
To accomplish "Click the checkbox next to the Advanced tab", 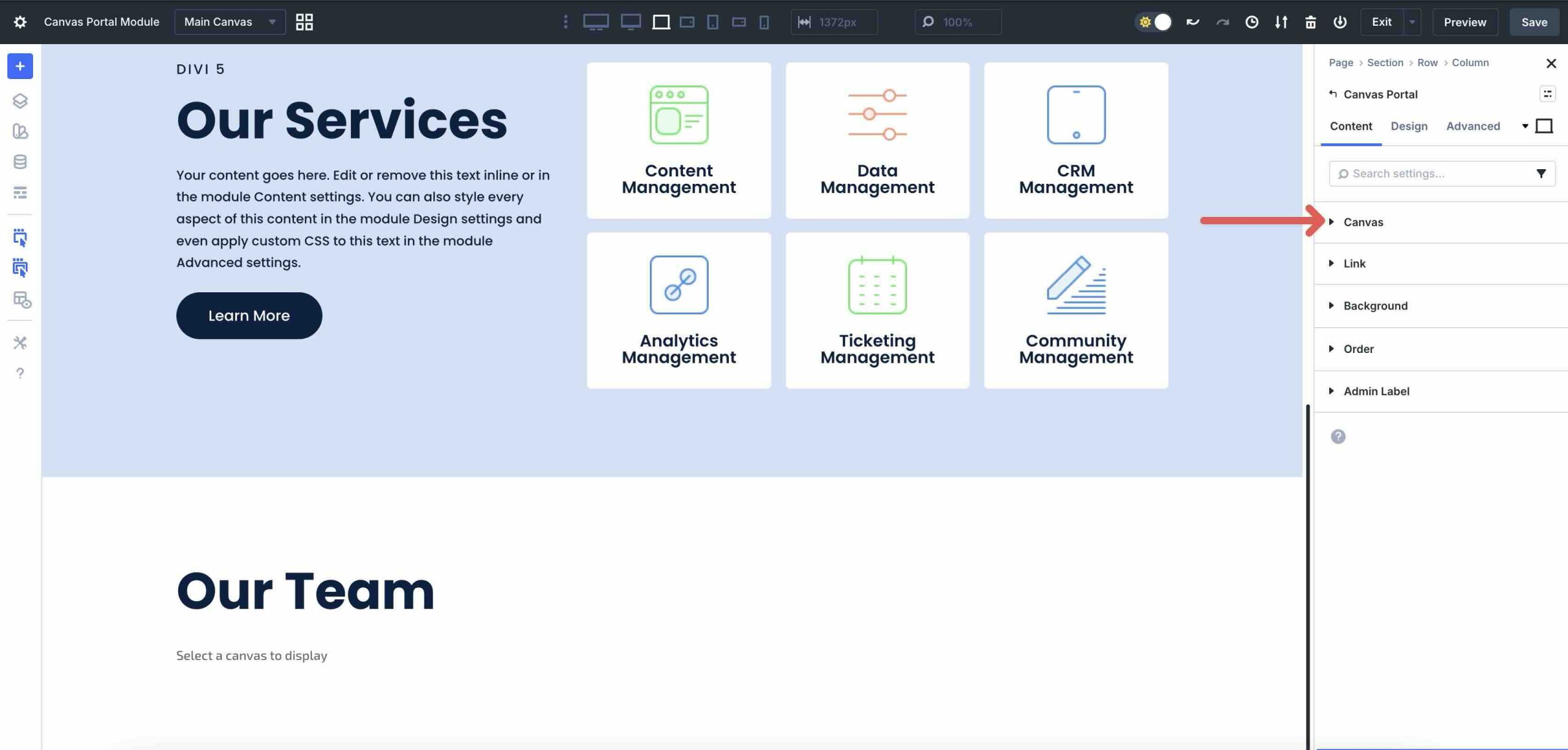I will tap(1545, 125).
